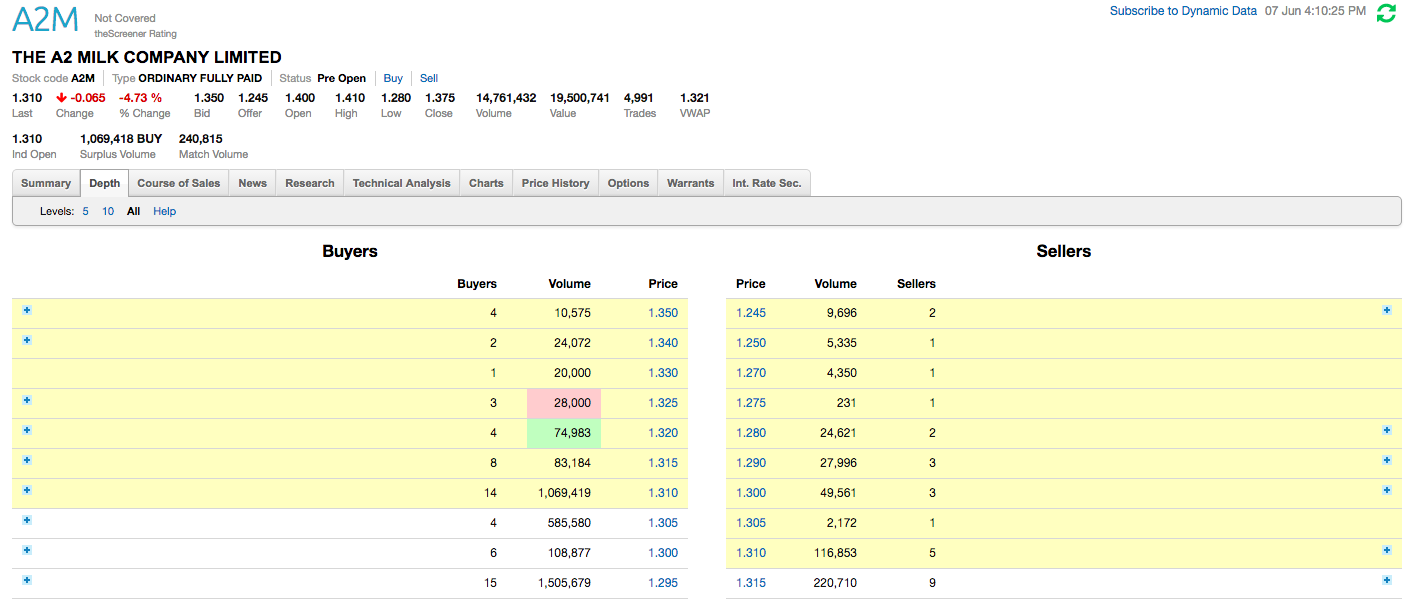
Task: Click the VWAP value 1.321
Action: coord(695,98)
